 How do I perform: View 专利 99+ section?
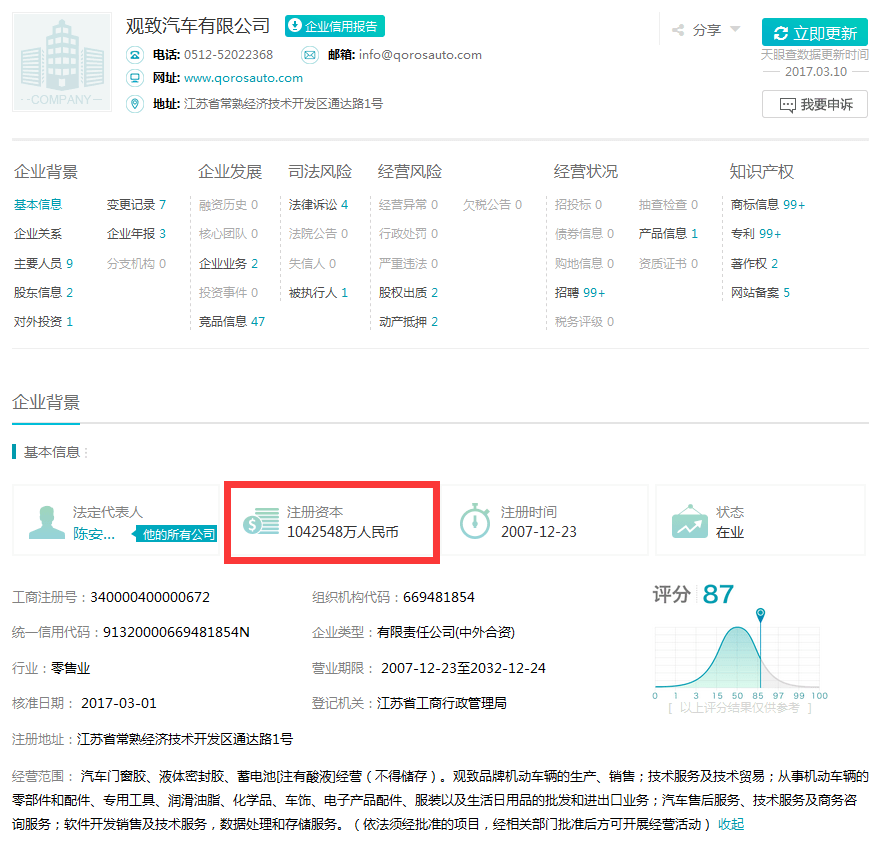[756, 233]
